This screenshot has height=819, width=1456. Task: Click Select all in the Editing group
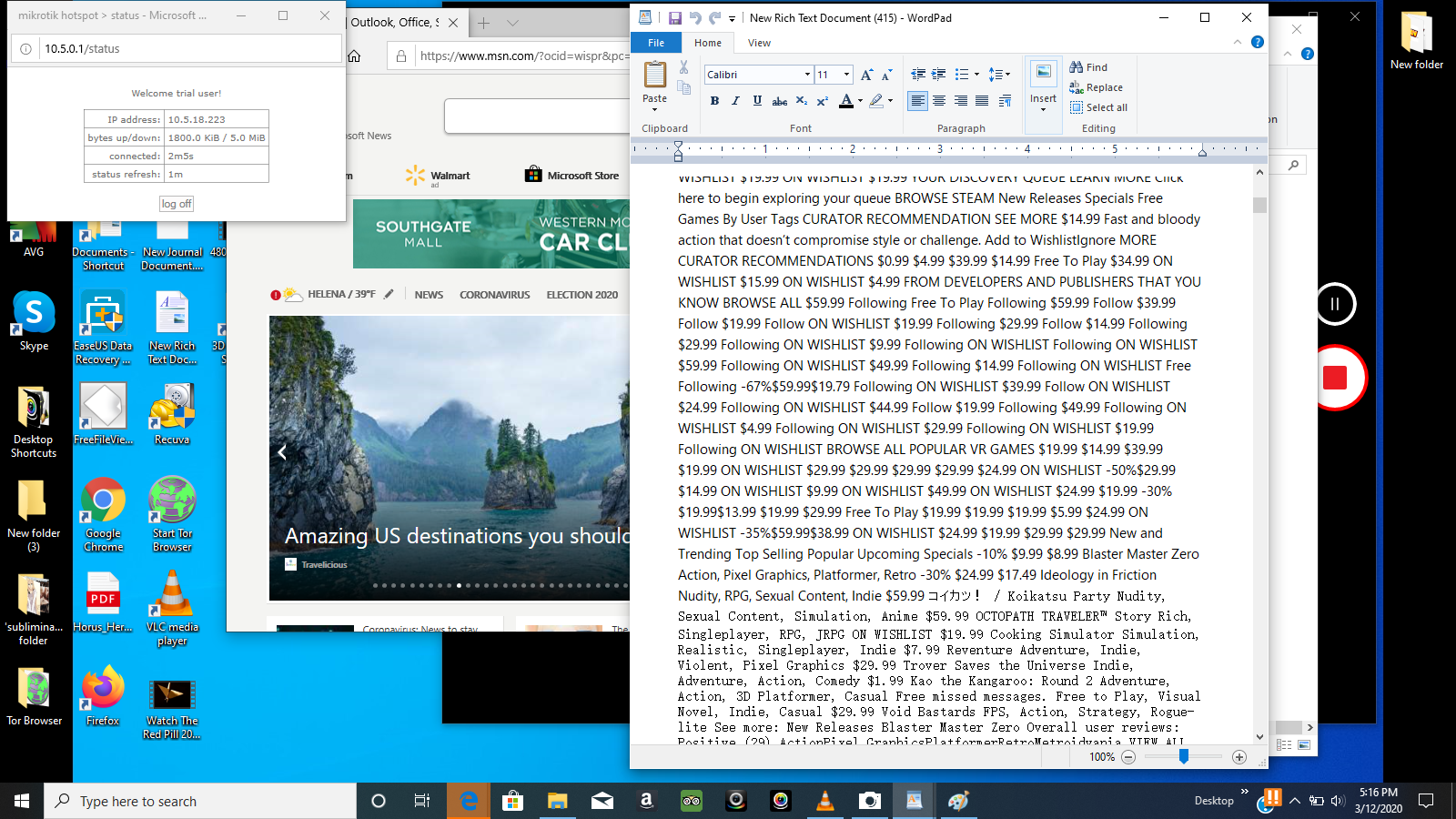click(x=1098, y=107)
